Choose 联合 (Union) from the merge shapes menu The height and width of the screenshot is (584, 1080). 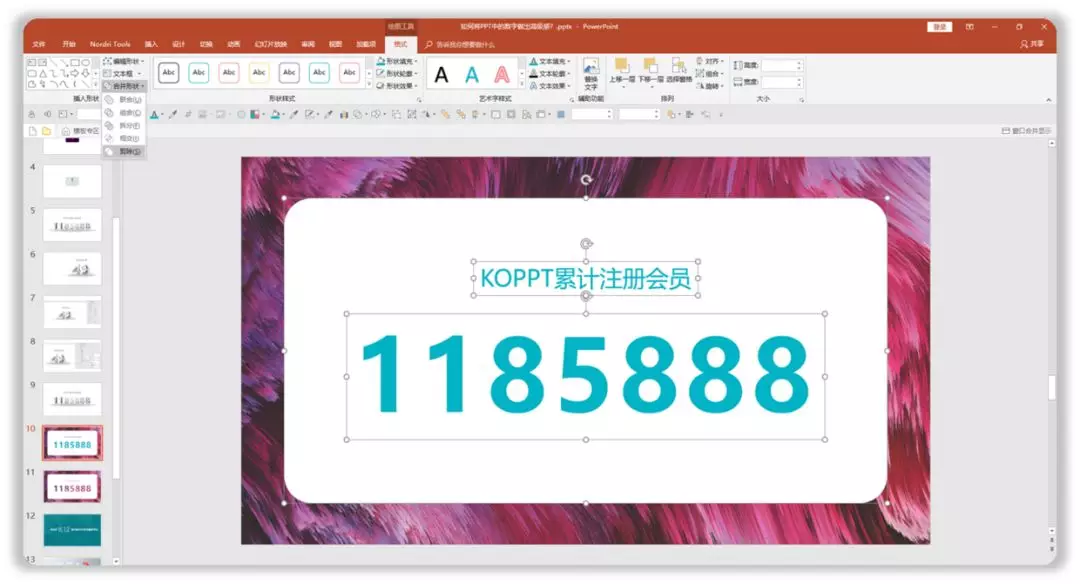pyautogui.click(x=124, y=100)
